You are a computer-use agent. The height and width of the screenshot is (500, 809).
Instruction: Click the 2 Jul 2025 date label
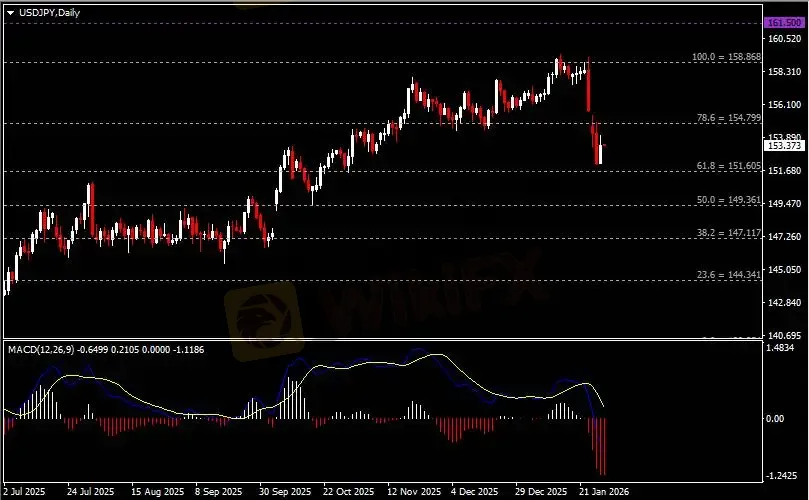(x=24, y=491)
